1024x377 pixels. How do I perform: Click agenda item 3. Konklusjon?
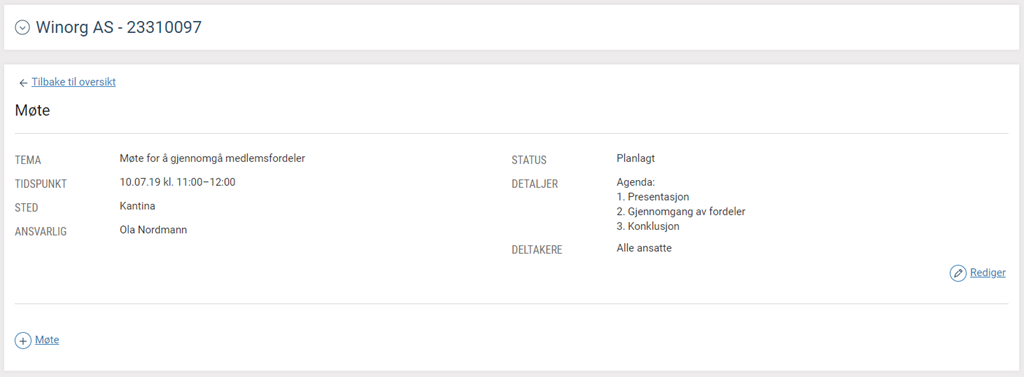[x=648, y=227]
